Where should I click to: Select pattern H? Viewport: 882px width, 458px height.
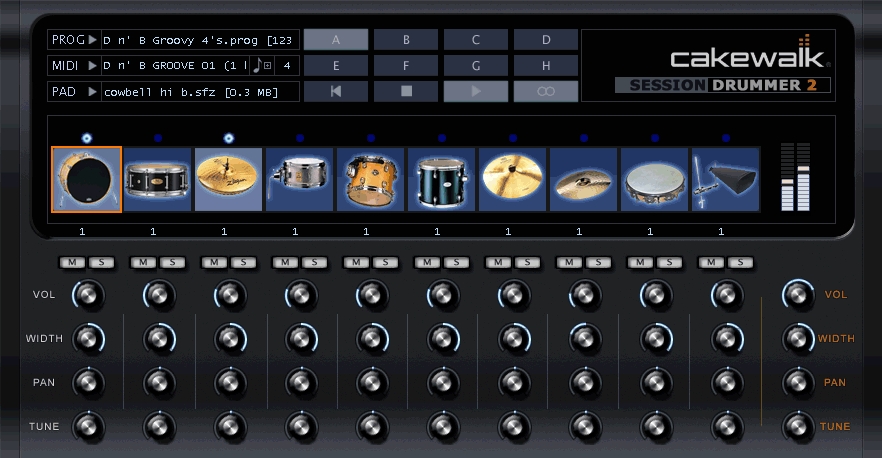click(x=546, y=65)
